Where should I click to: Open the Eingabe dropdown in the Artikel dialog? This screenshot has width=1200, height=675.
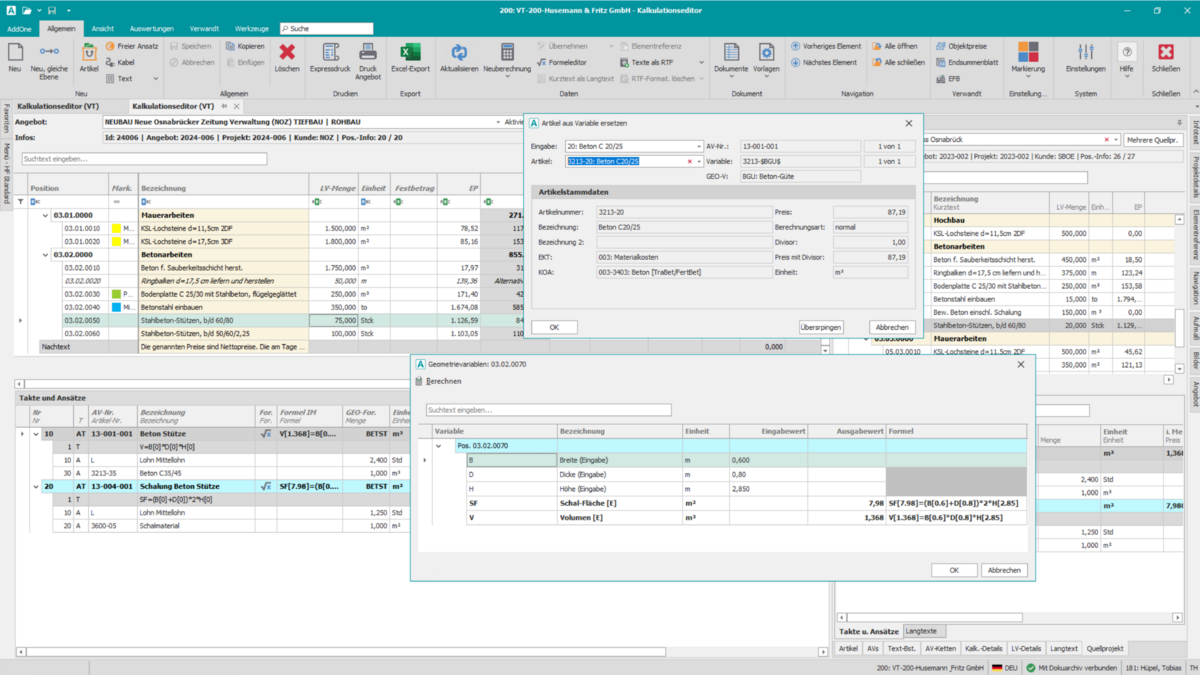pyautogui.click(x=699, y=147)
